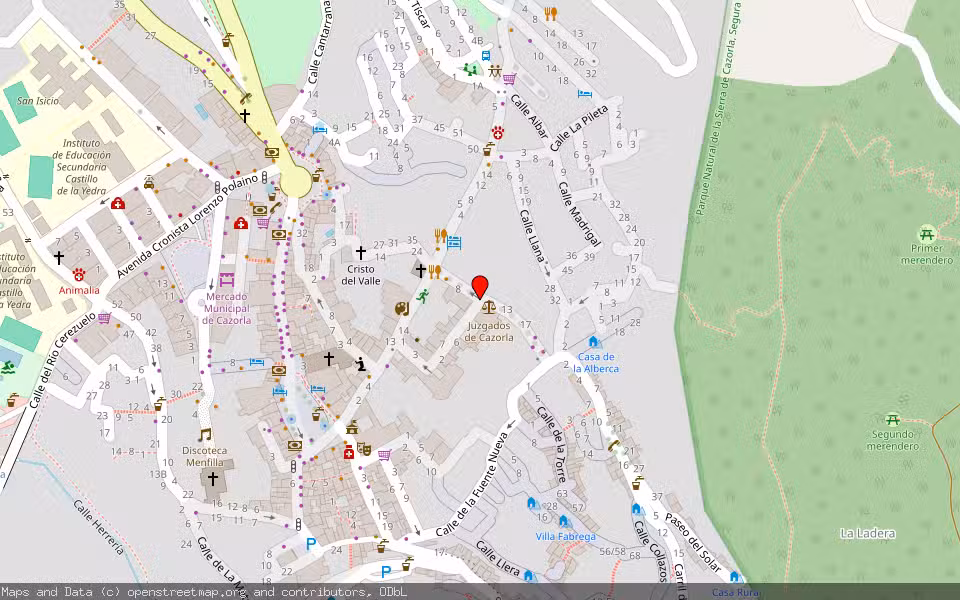Click the 'Casa de la Alberca' label
The height and width of the screenshot is (600, 960).
[x=596, y=362]
